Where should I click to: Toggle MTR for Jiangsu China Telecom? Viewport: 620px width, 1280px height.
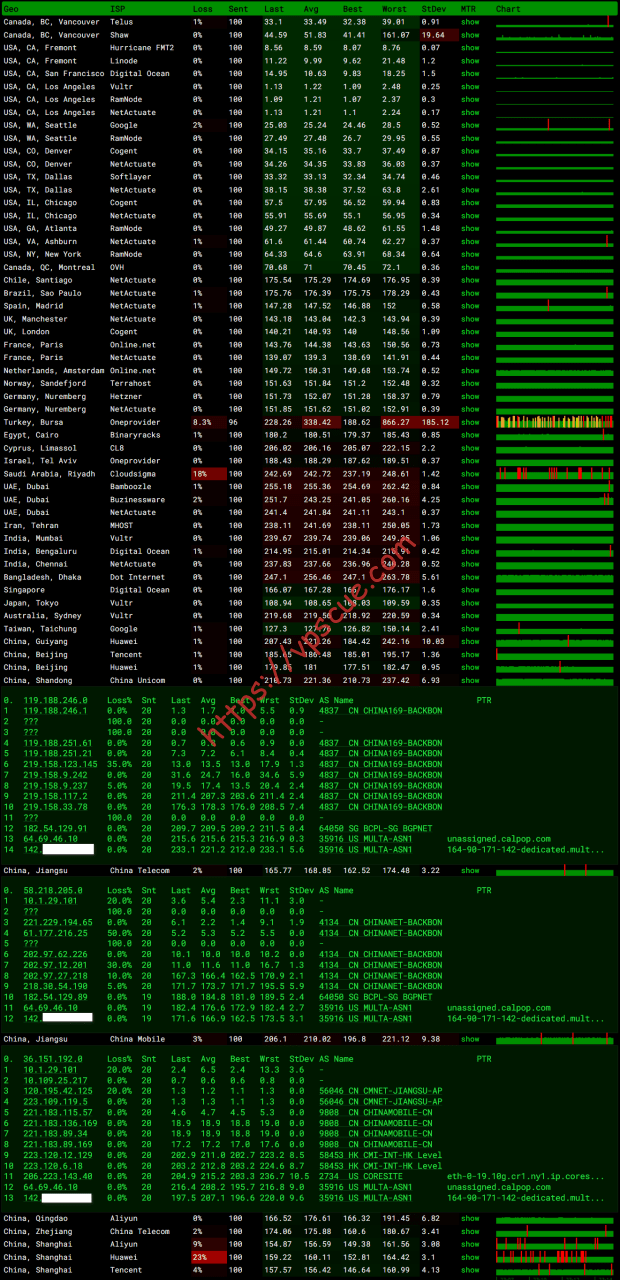coord(470,871)
